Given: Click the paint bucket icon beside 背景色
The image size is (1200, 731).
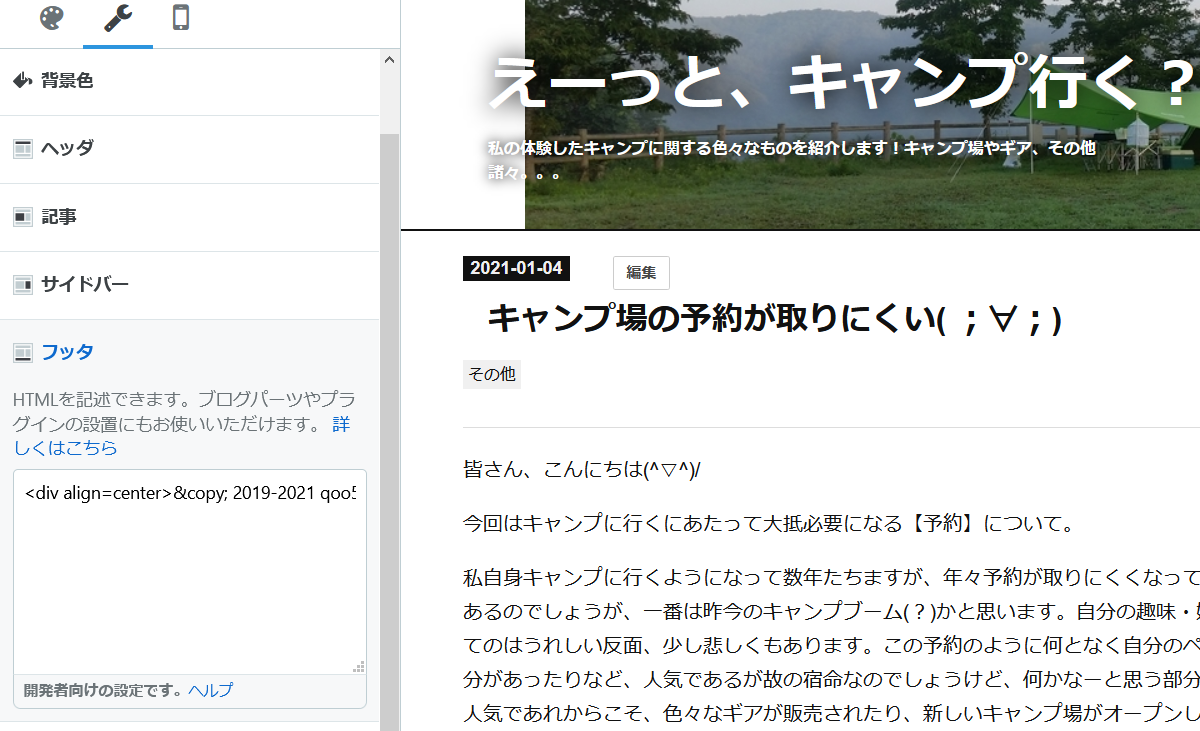Looking at the screenshot, I should point(23,81).
